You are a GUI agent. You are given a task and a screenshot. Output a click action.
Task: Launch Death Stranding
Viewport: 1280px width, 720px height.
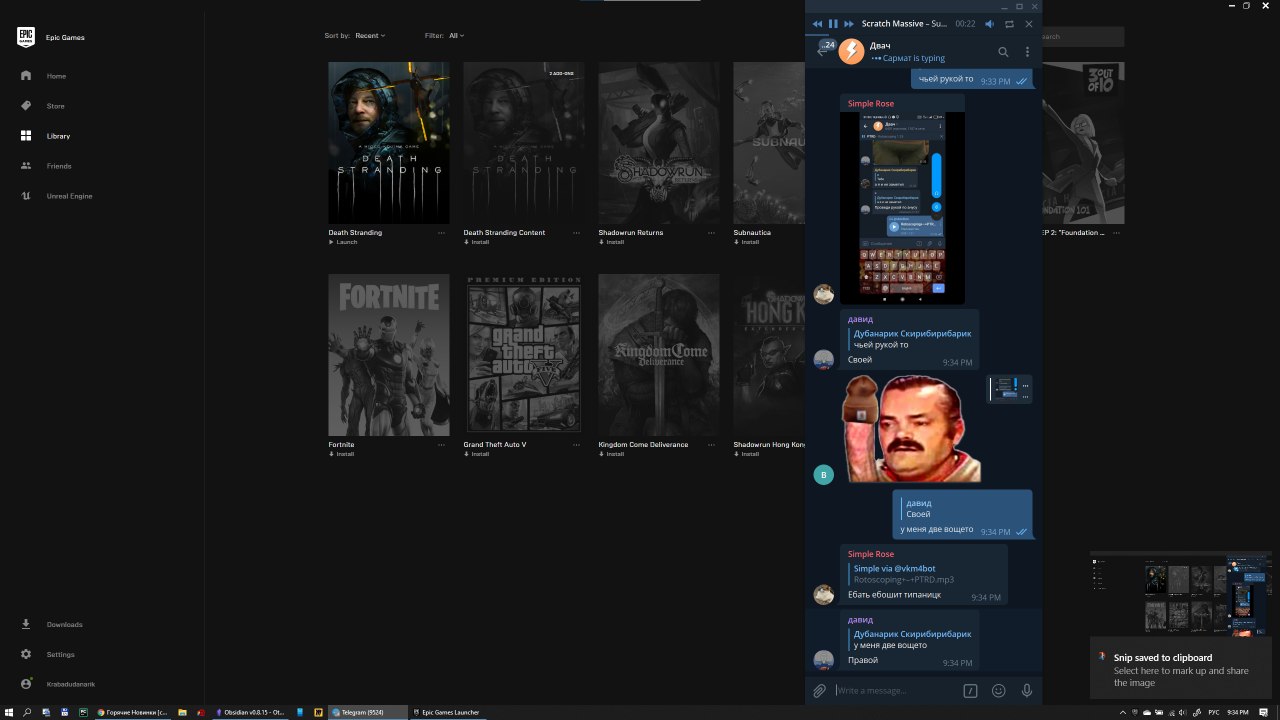pyautogui.click(x=343, y=242)
